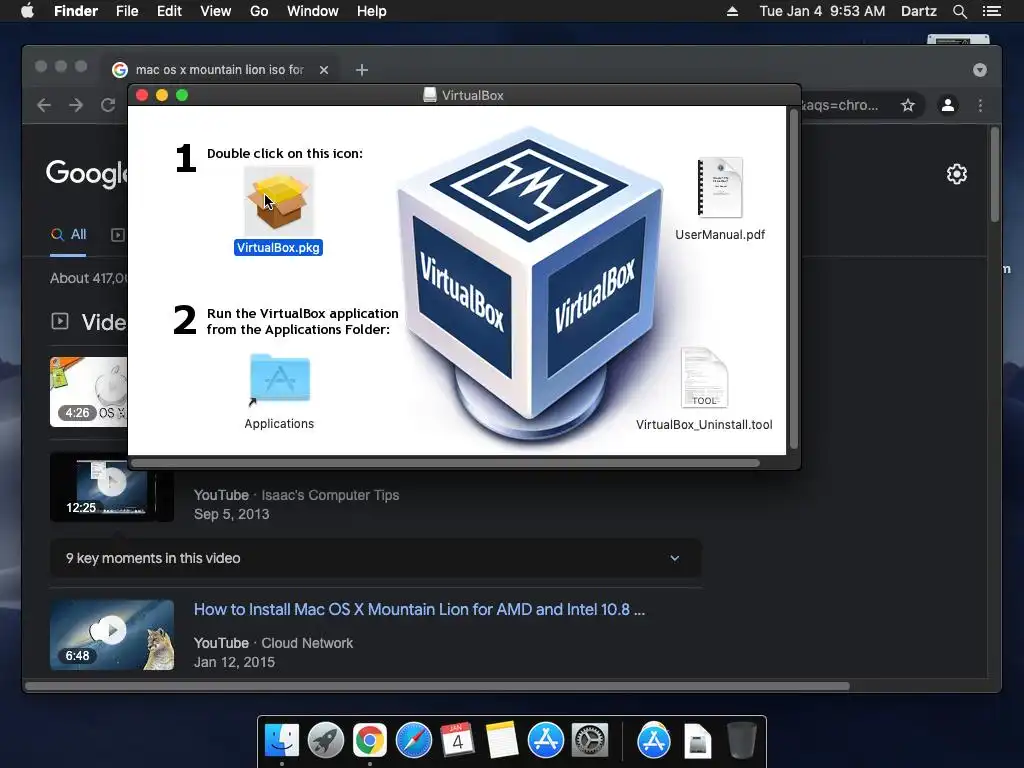Open Chrome tab search dropdown arrow
Image resolution: width=1024 pixels, height=768 pixels.
(980, 70)
